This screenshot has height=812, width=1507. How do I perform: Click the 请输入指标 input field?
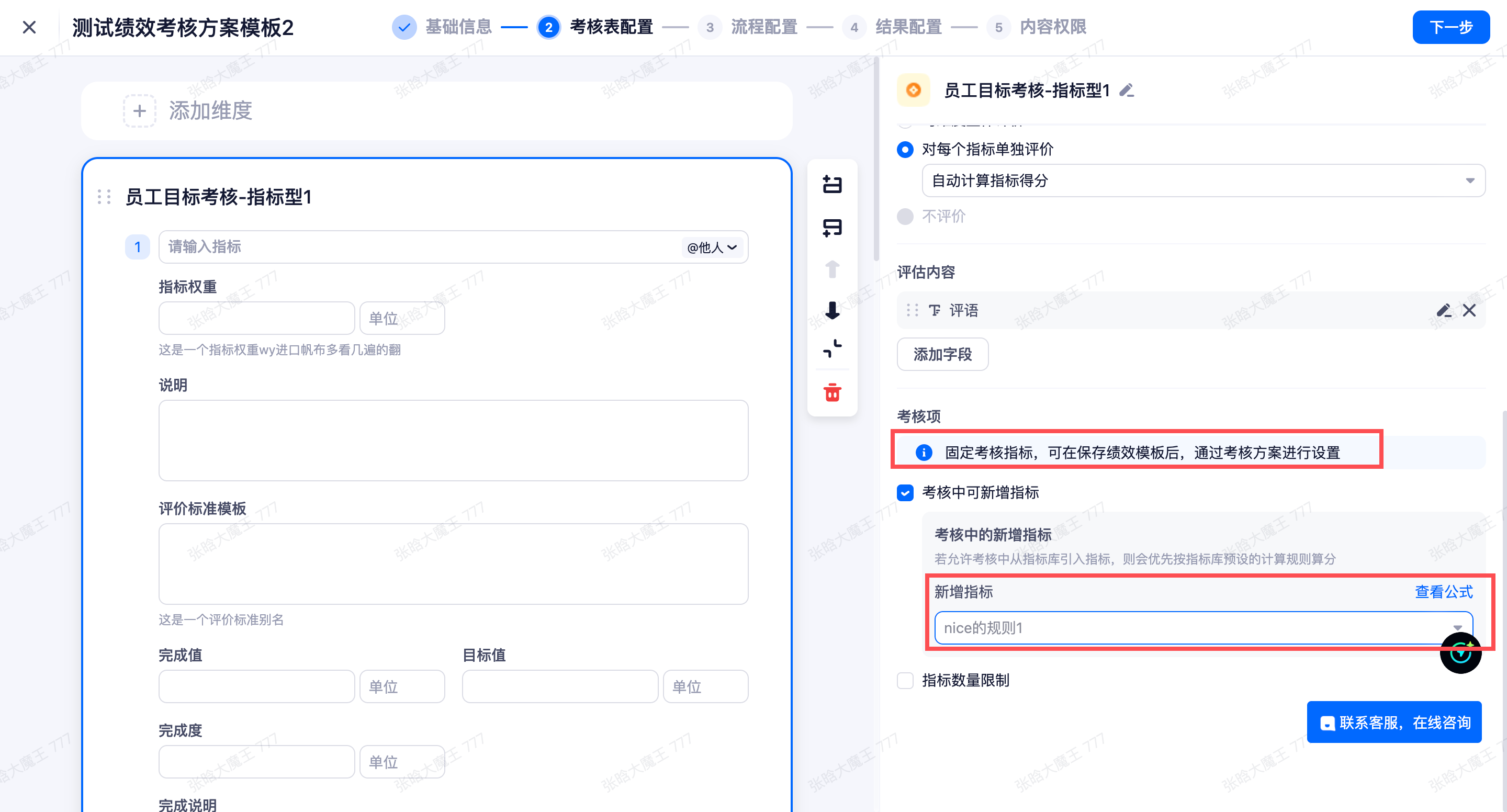coord(410,247)
